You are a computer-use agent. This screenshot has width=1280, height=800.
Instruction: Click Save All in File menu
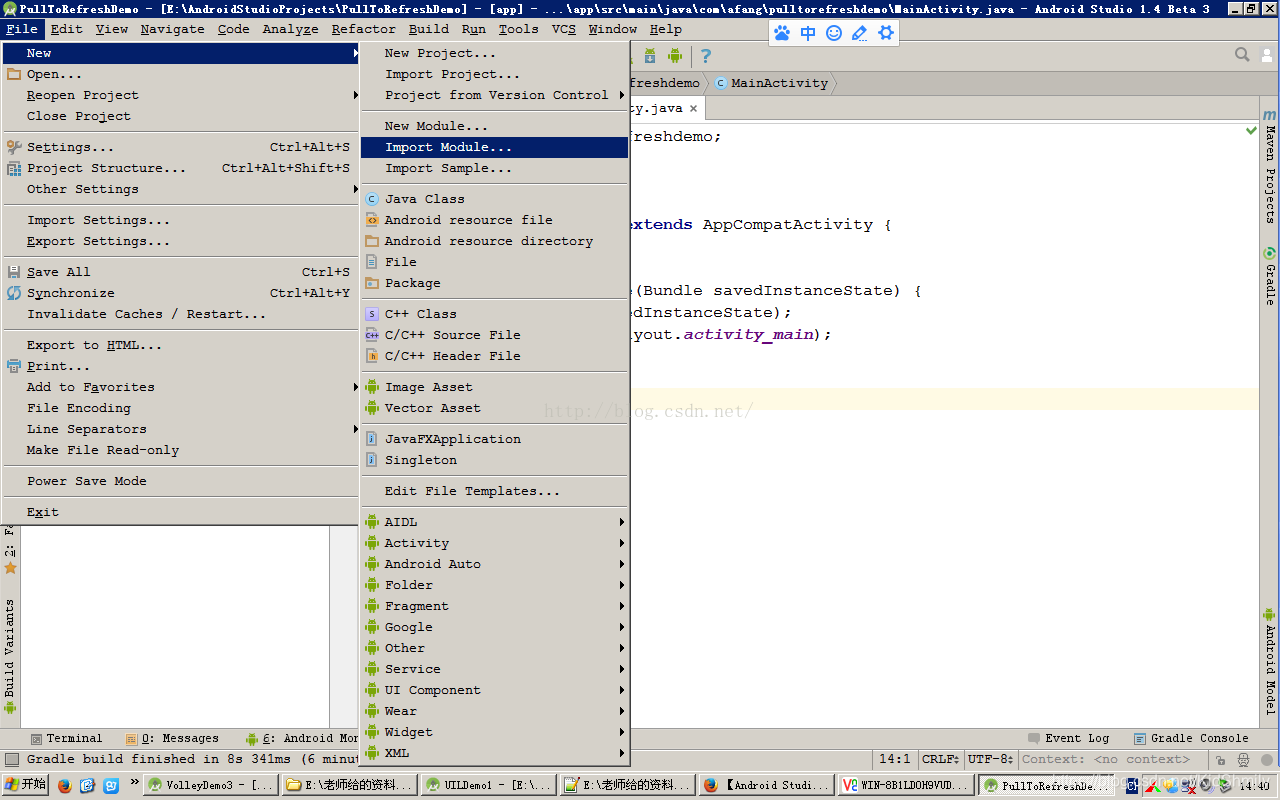point(181,272)
